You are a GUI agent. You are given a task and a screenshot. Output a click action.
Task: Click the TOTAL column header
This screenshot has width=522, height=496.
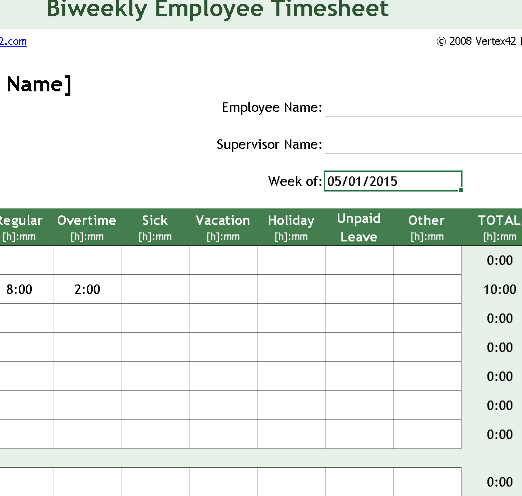click(492, 227)
